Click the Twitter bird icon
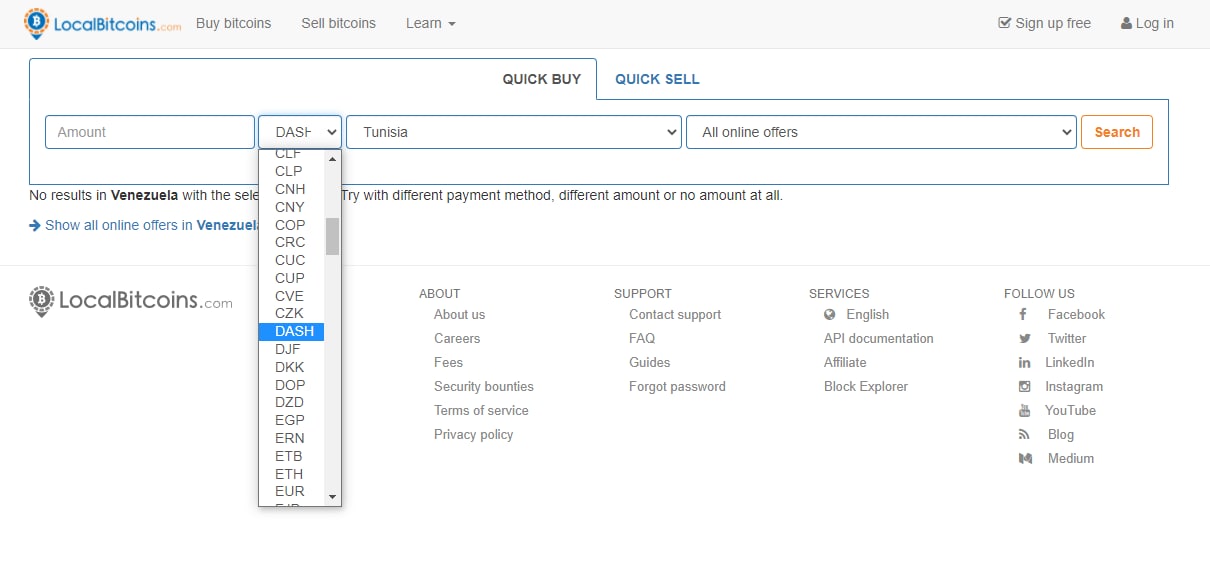The image size is (1210, 588). pos(1024,338)
